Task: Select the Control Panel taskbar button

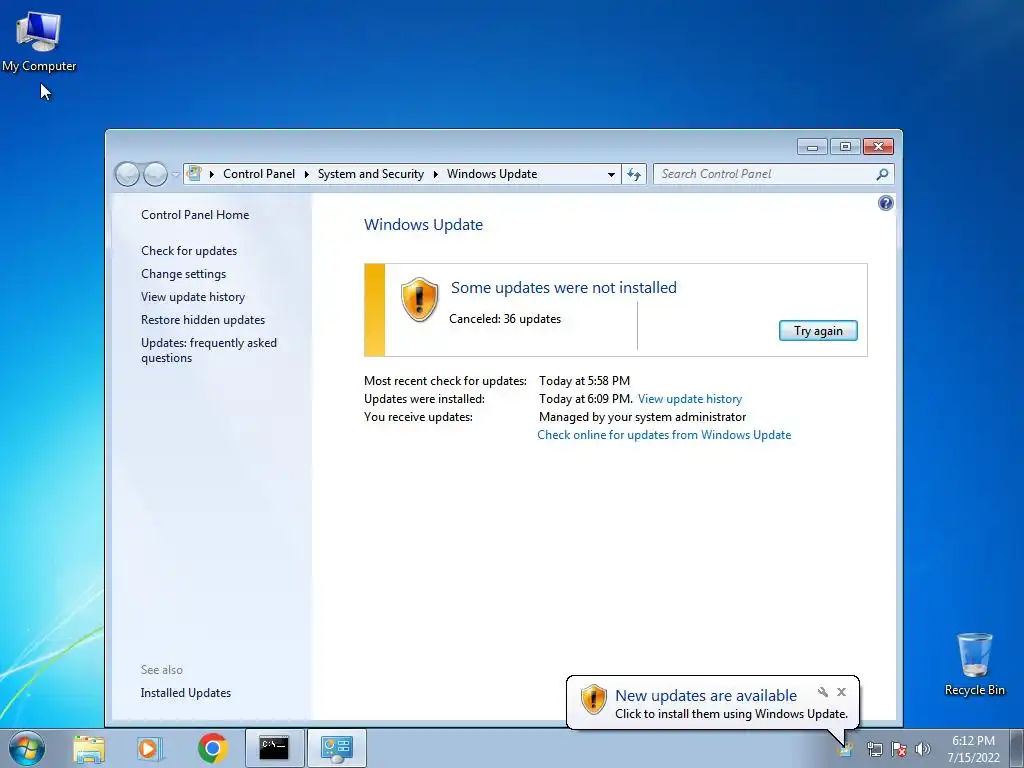Action: [x=336, y=748]
